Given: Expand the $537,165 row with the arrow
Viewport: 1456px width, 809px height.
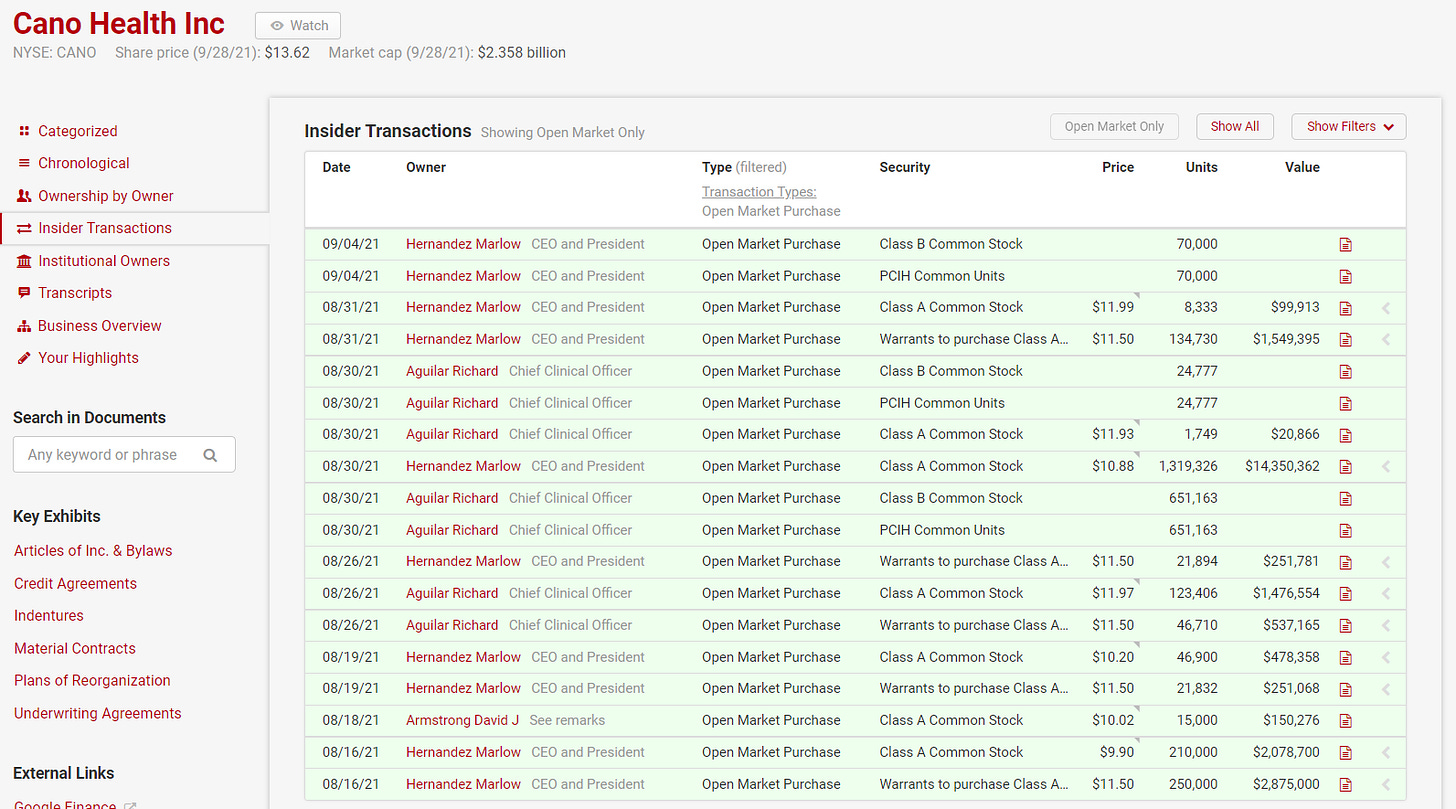Looking at the screenshot, I should [x=1386, y=626].
